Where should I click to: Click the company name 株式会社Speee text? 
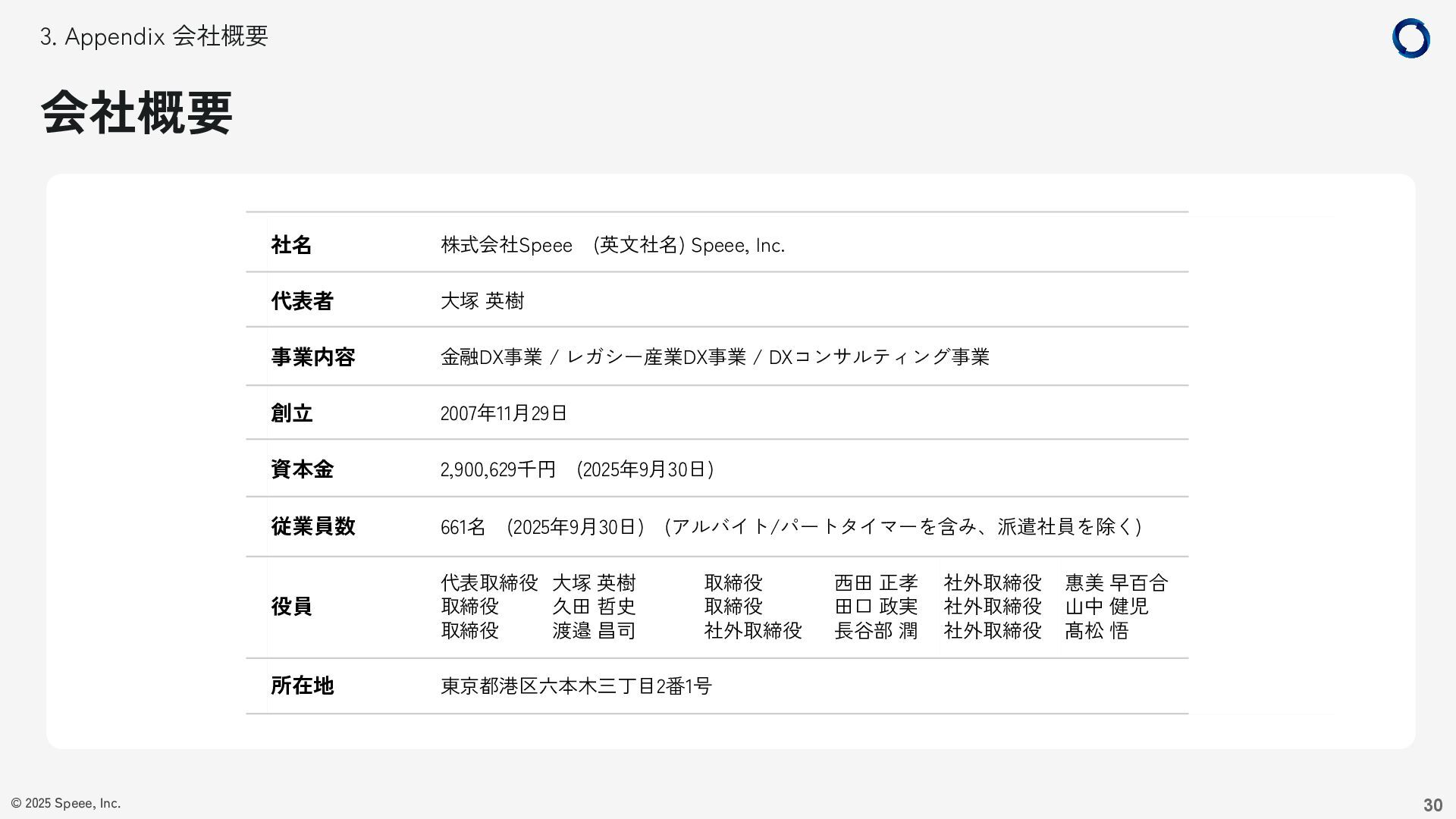coord(507,245)
